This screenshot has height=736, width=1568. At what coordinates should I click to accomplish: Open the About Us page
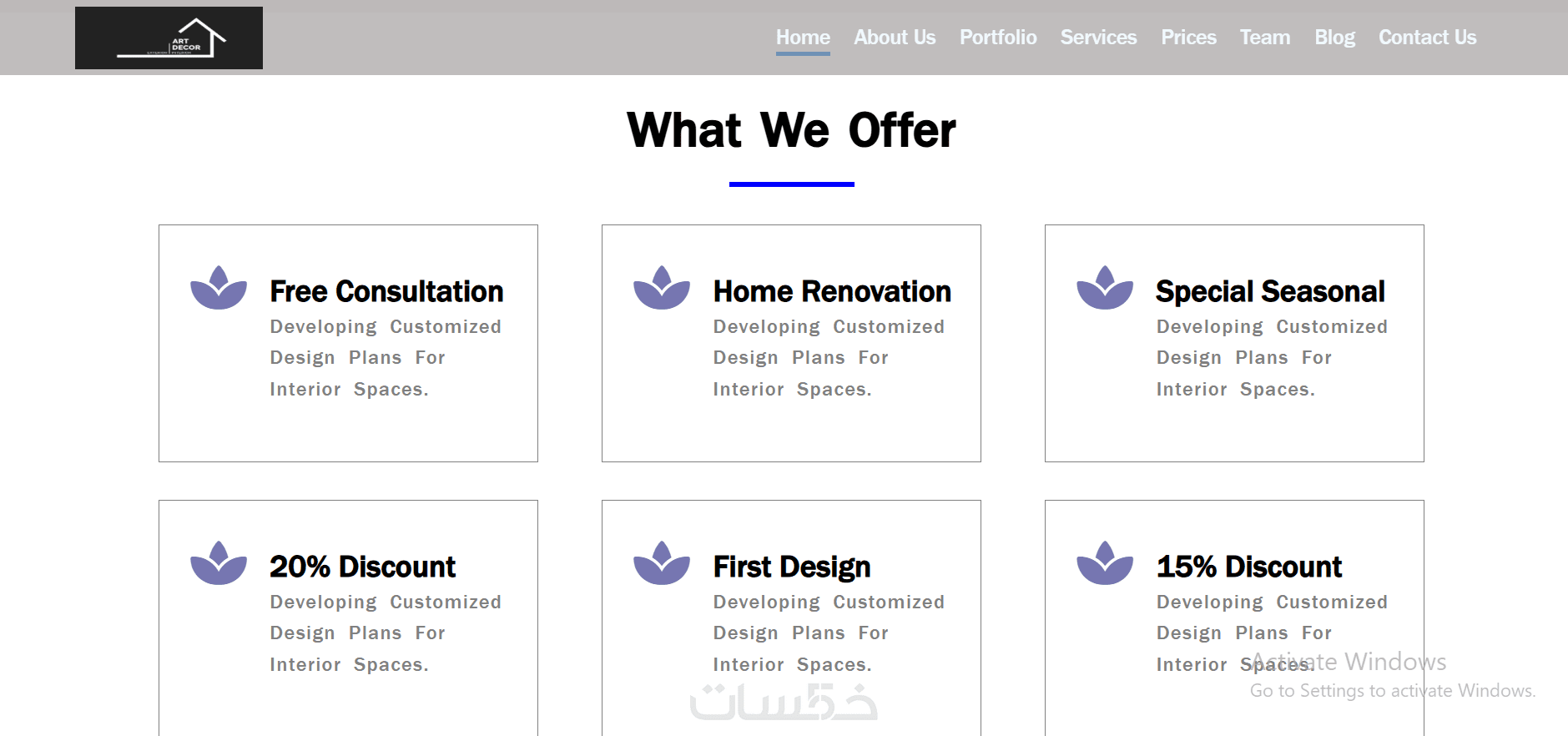[x=895, y=38]
